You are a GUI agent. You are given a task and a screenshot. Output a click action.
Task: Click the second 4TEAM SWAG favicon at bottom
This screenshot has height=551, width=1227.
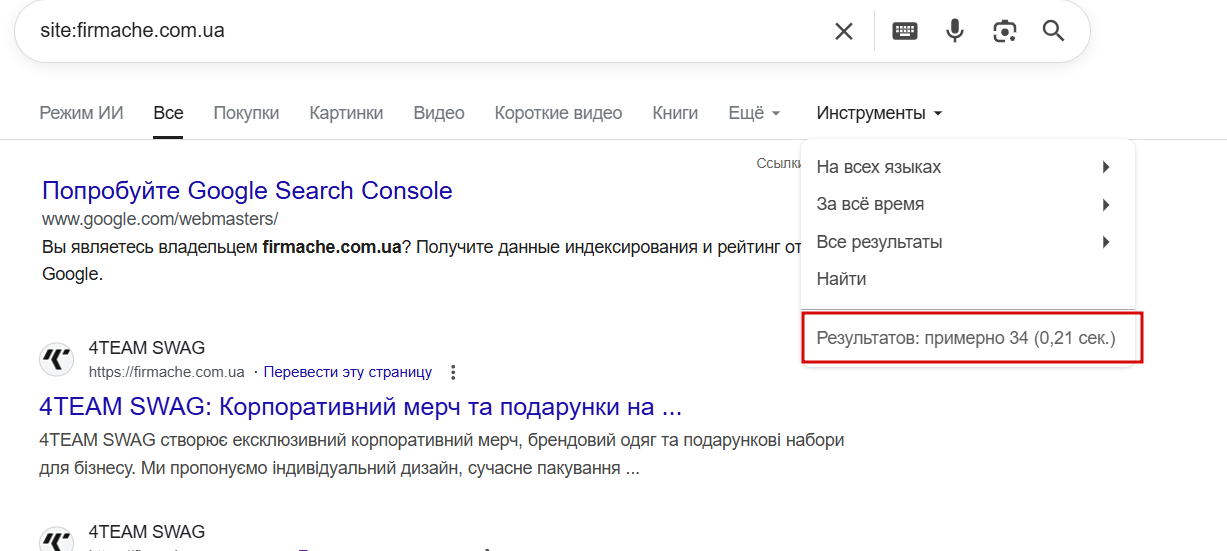[x=57, y=539]
